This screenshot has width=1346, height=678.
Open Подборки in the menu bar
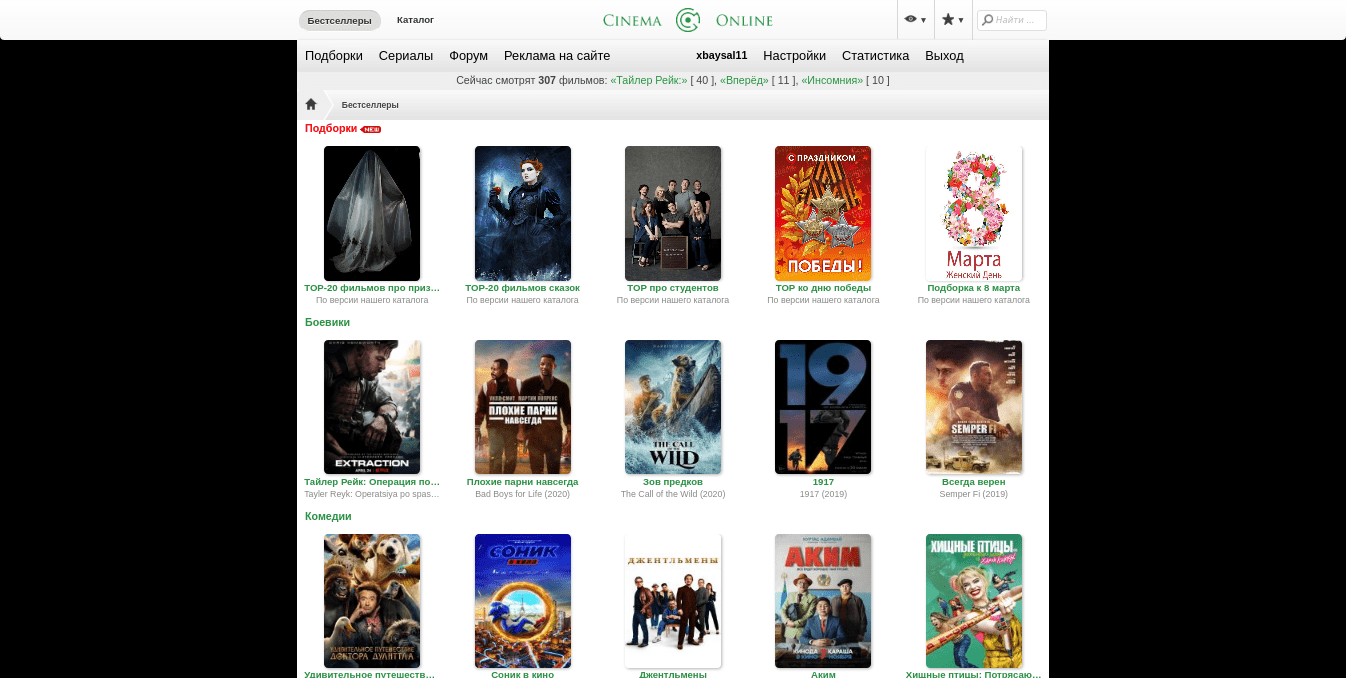(x=334, y=56)
